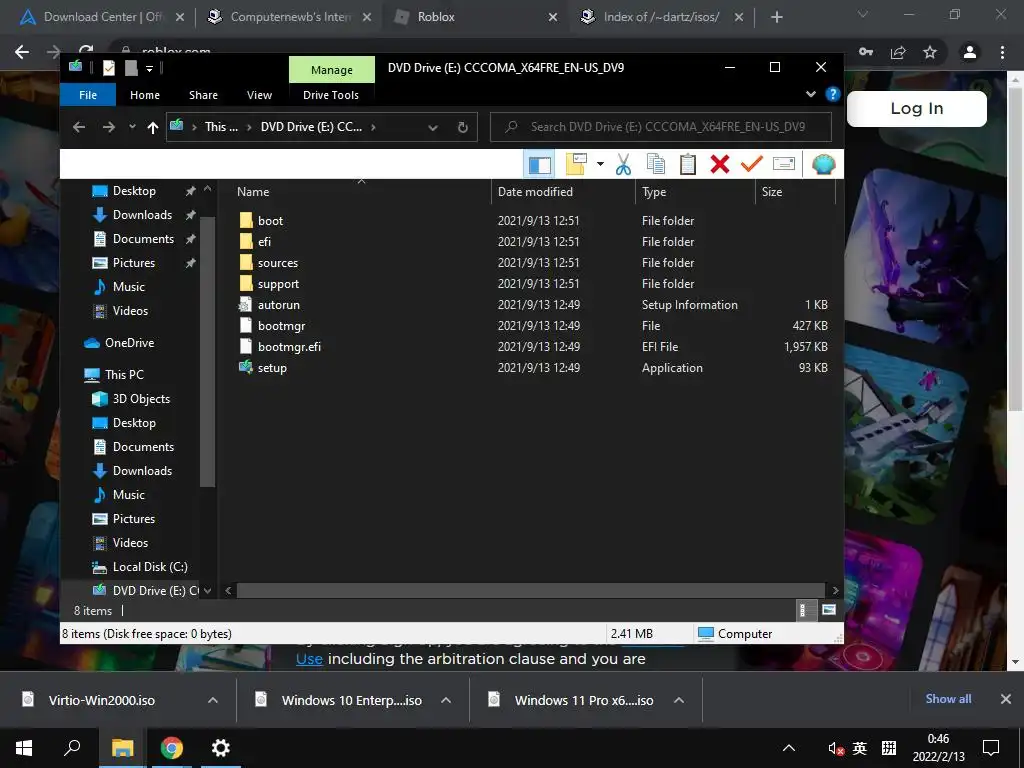Click the Classic Shell seashell settings icon
The width and height of the screenshot is (1024, 768).
click(x=824, y=165)
